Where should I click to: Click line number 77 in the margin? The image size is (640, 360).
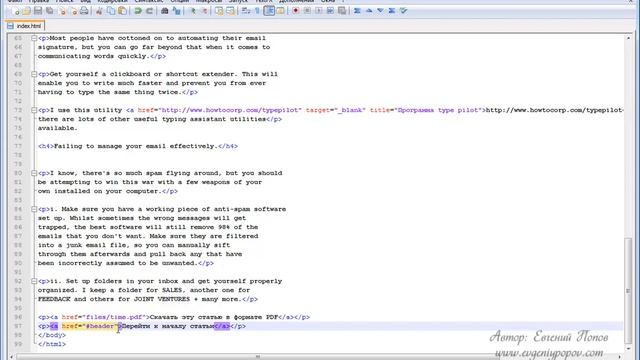[18, 146]
